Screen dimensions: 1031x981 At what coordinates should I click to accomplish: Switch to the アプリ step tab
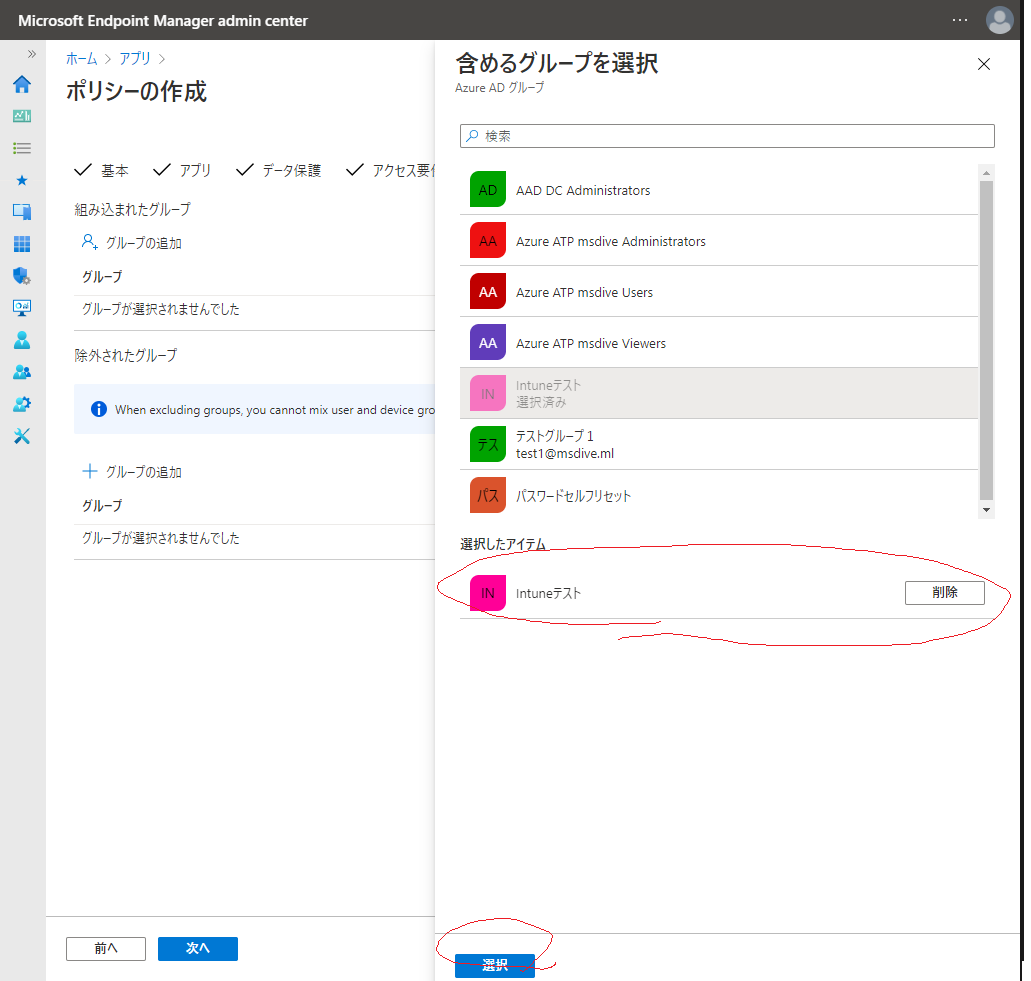point(182,170)
